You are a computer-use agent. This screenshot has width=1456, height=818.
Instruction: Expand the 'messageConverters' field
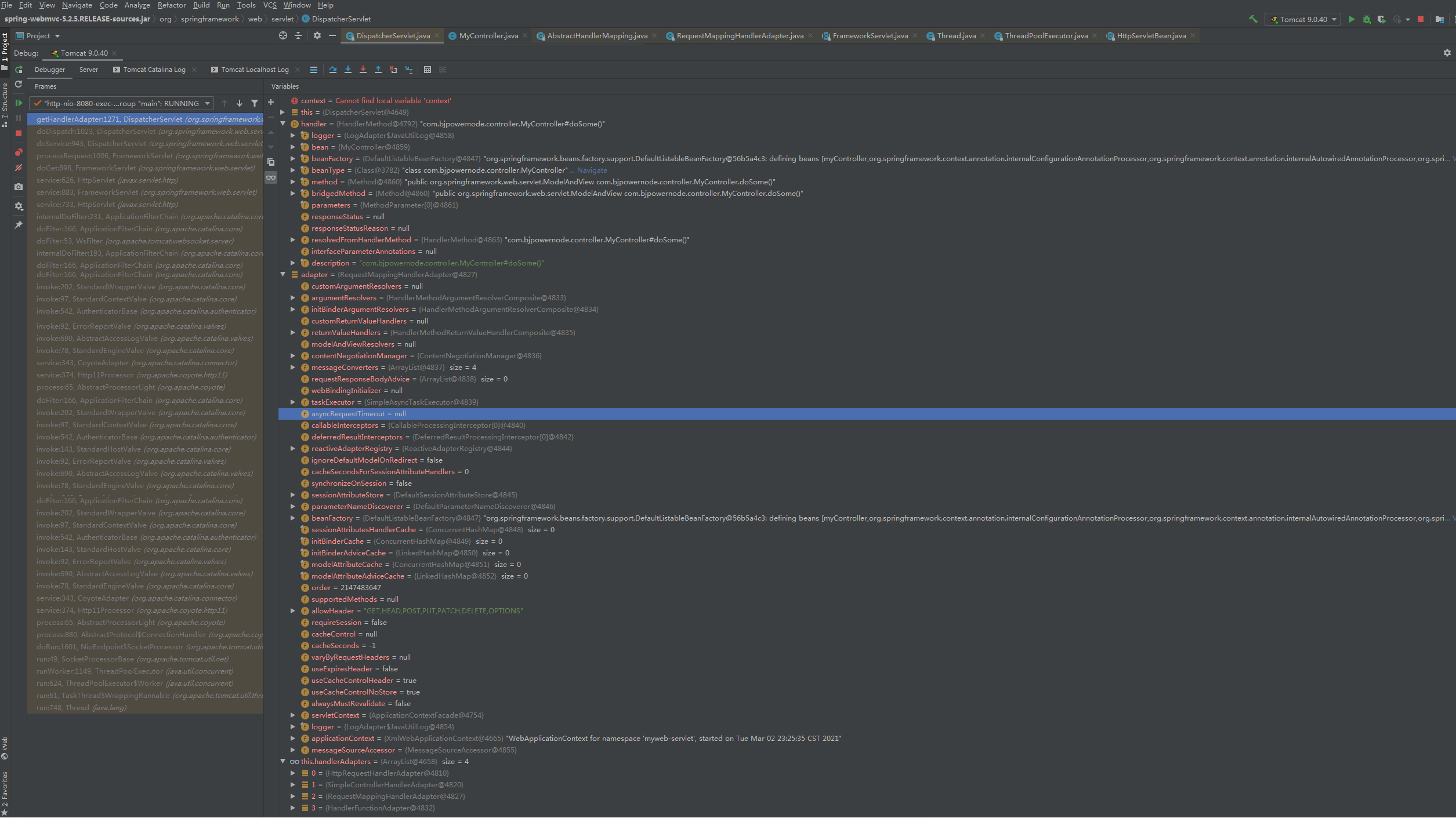click(x=293, y=367)
